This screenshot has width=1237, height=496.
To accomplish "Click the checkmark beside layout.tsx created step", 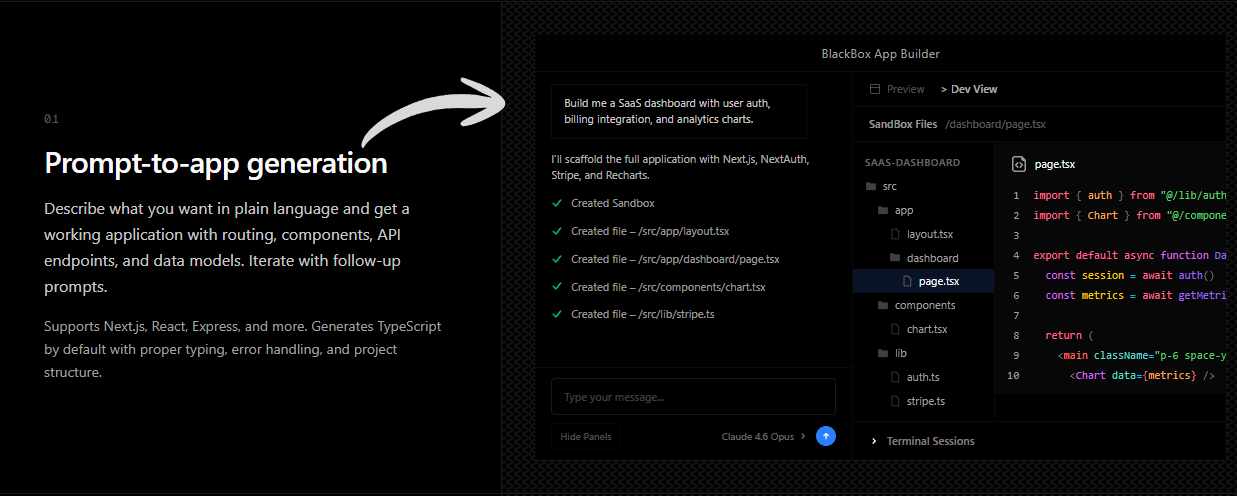I will point(556,231).
